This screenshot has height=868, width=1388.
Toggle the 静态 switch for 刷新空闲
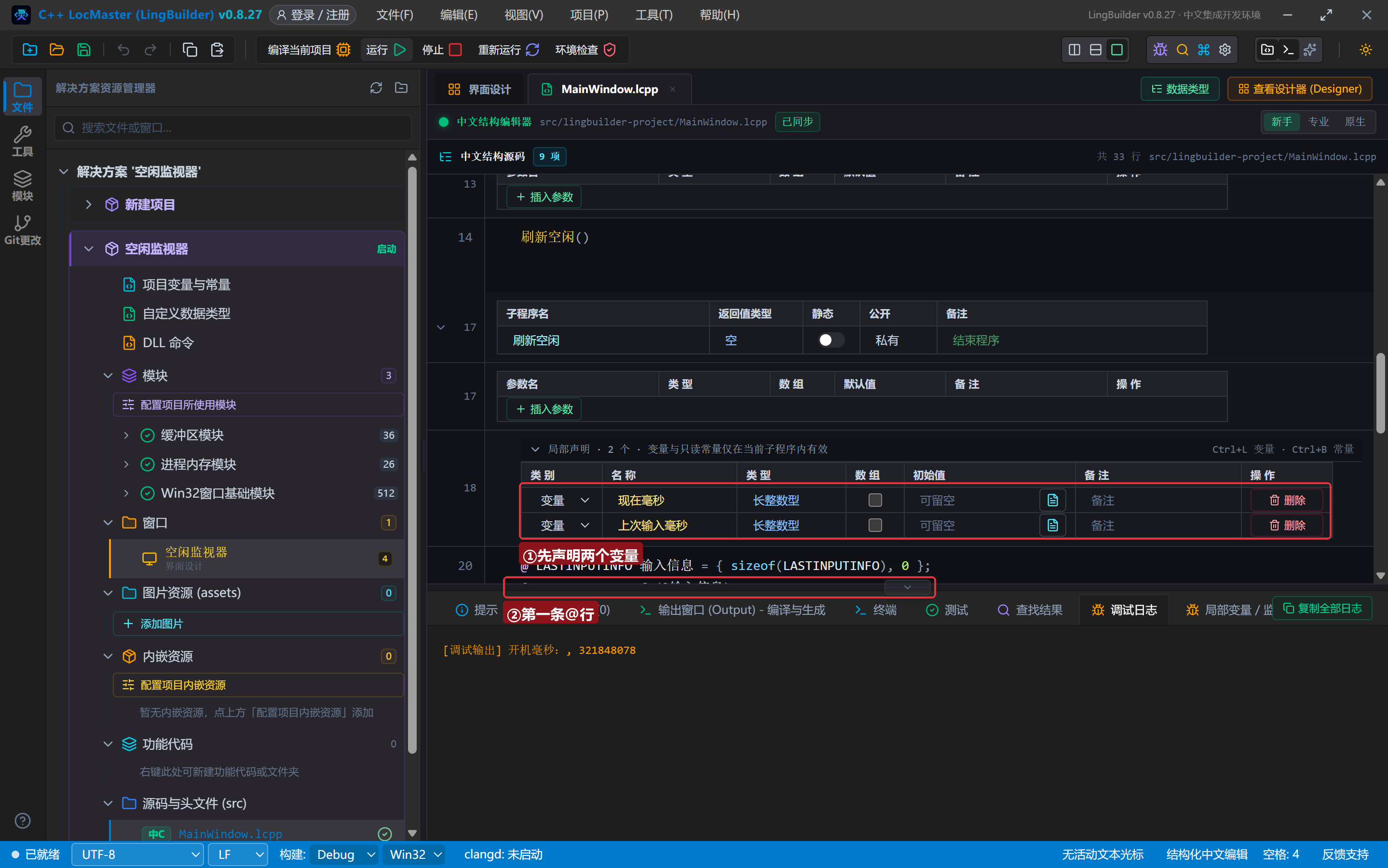(x=830, y=340)
